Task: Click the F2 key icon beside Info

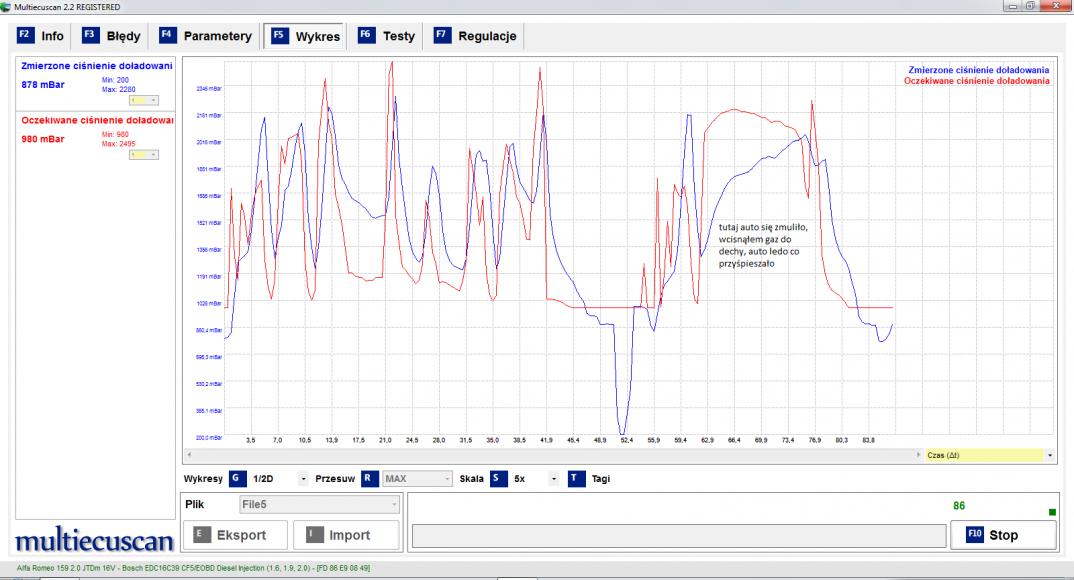Action: [x=26, y=36]
